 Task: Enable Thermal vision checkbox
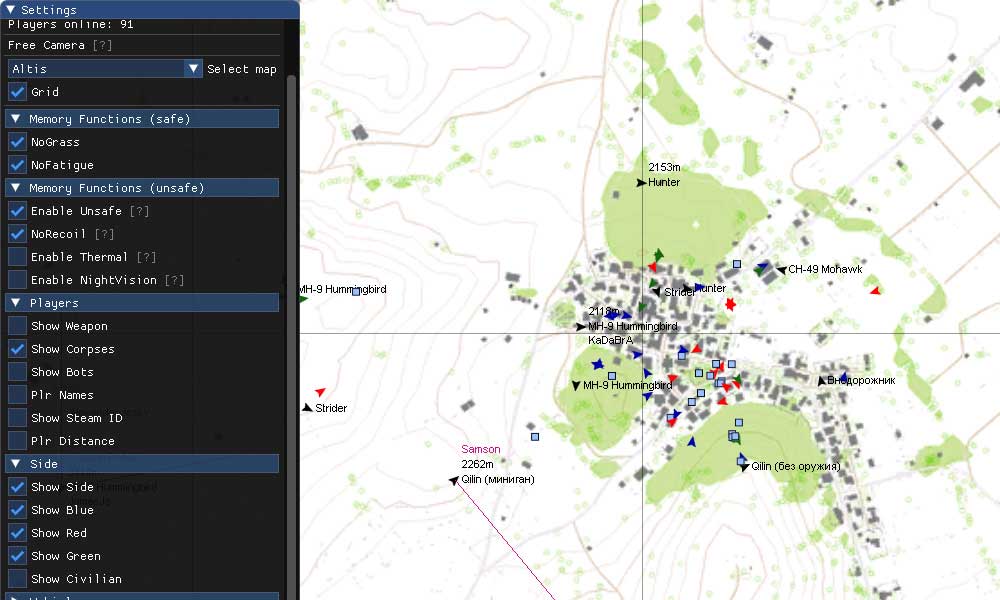point(17,256)
